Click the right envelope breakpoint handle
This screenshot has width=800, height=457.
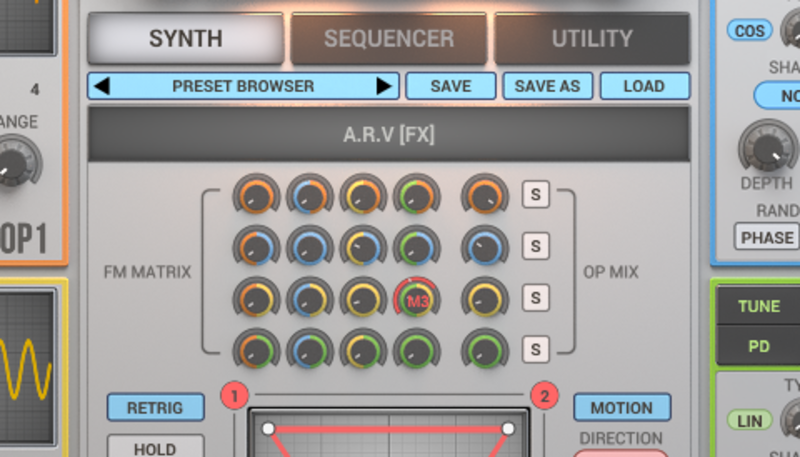(508, 428)
